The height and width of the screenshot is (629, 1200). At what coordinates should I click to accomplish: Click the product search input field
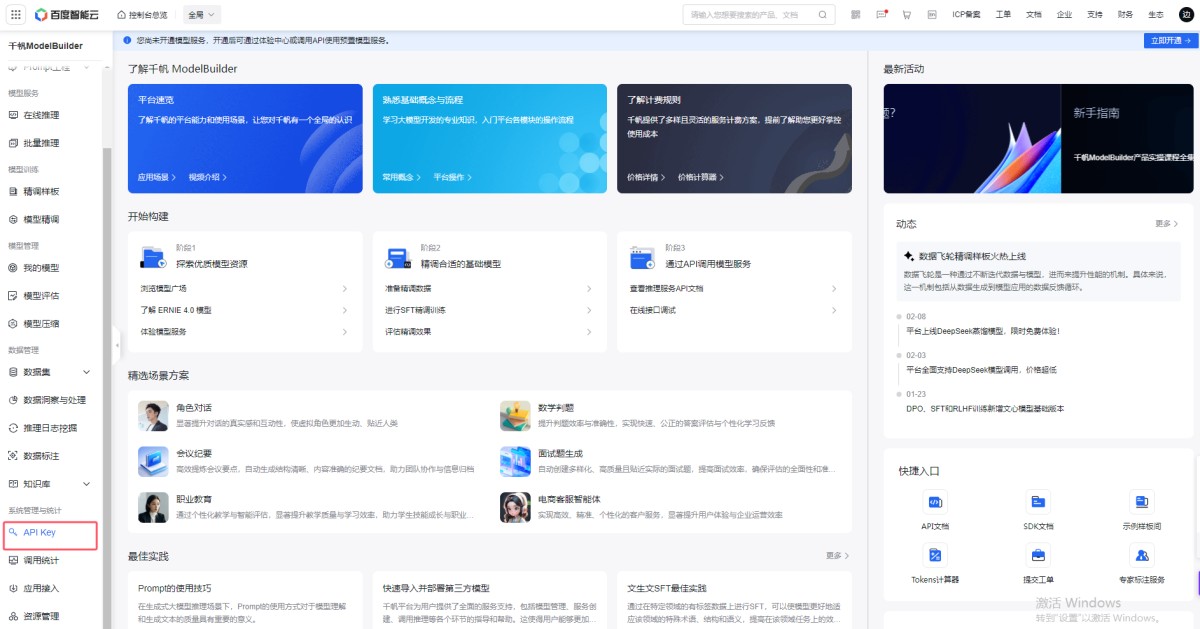(750, 15)
